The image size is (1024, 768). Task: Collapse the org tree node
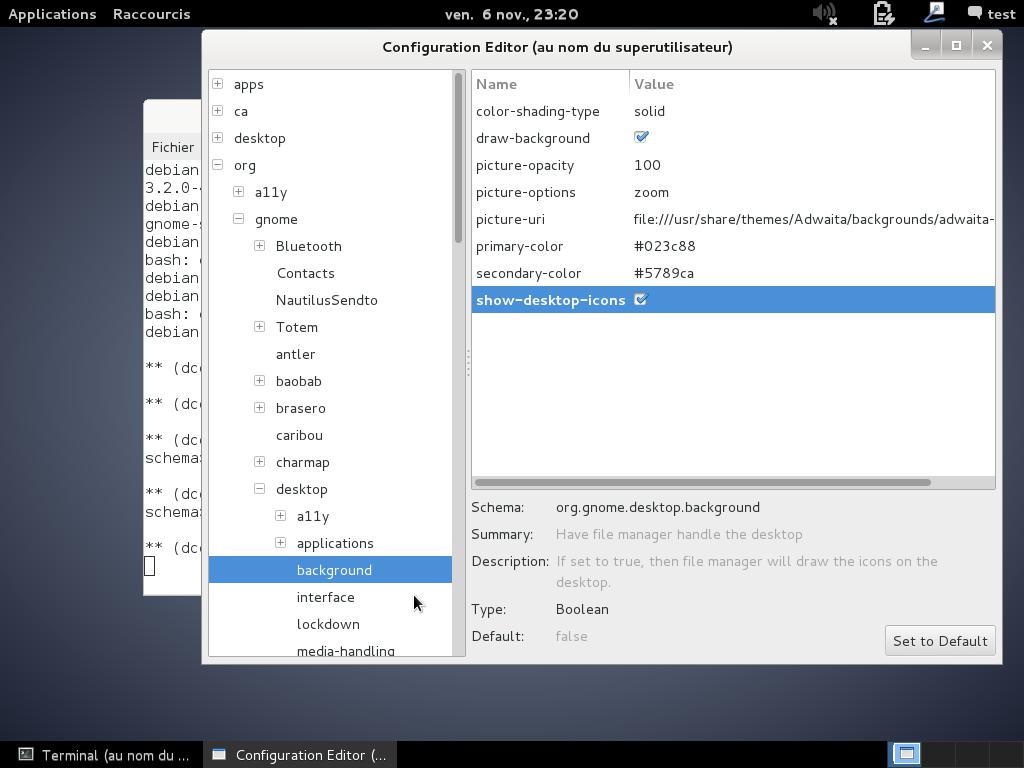click(217, 165)
